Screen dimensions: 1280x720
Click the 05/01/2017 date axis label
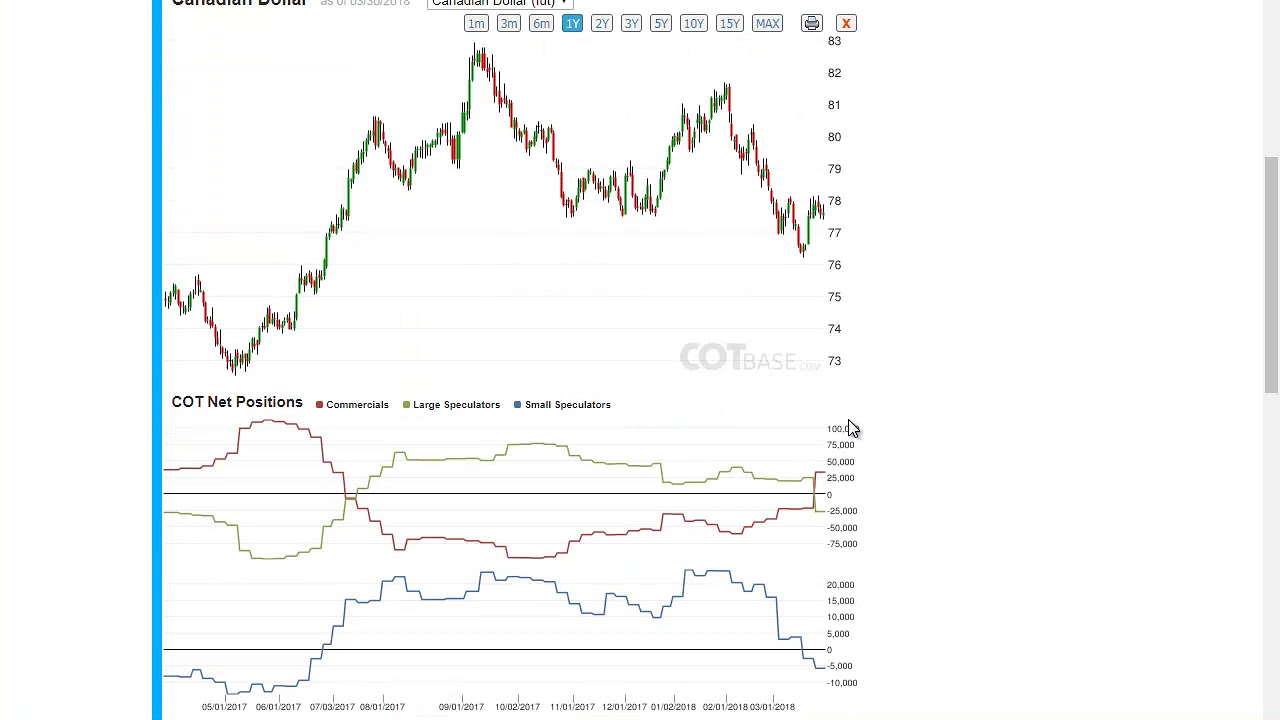pos(224,707)
